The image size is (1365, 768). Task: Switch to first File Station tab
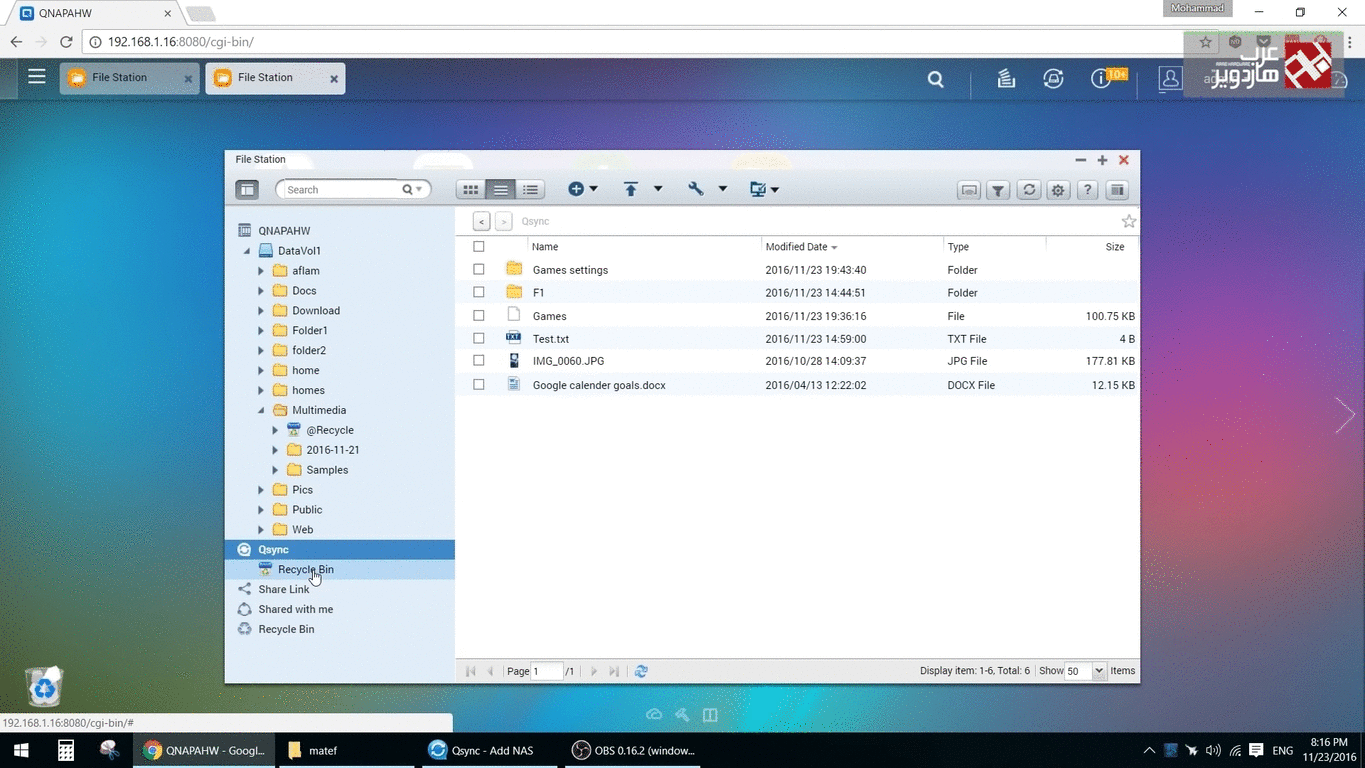coord(128,78)
